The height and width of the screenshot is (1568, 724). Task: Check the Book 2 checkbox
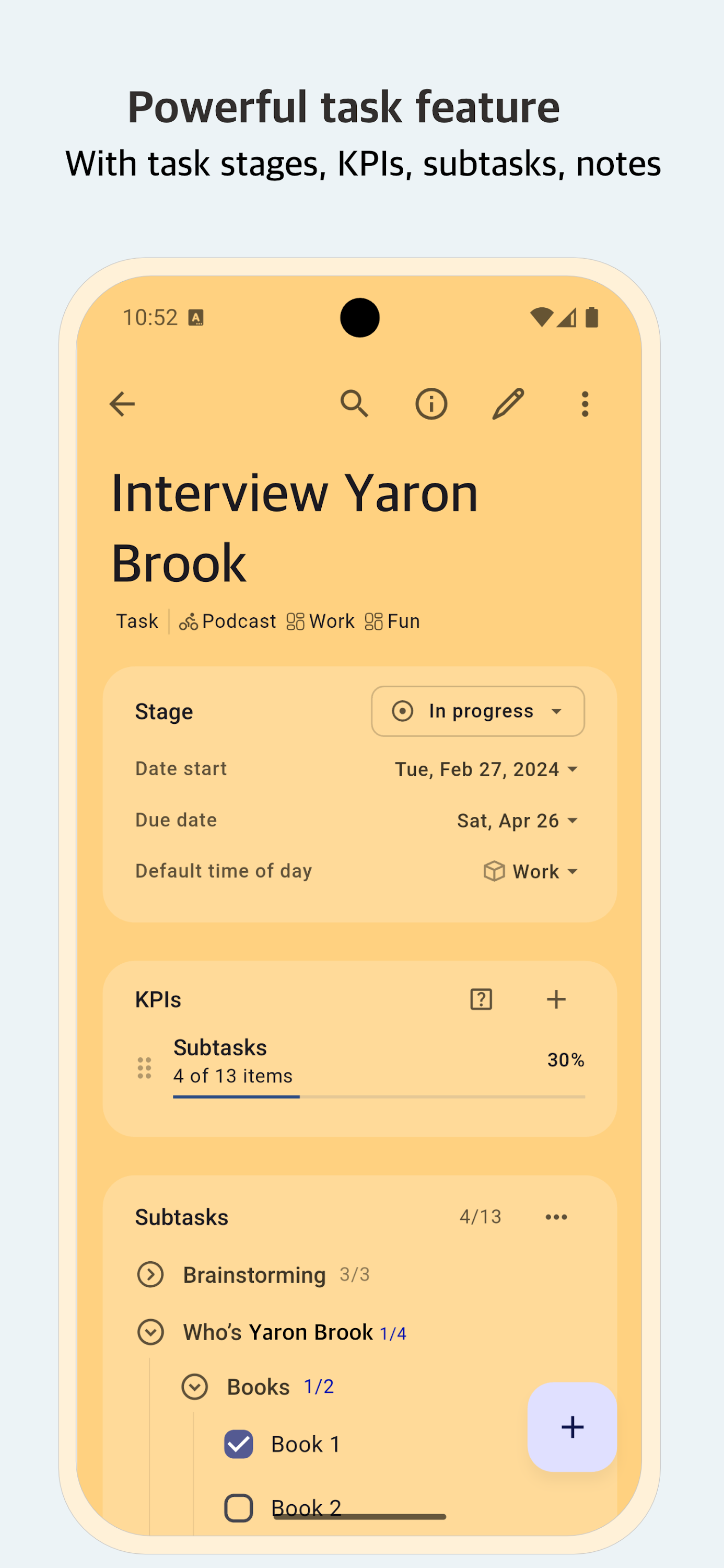(x=239, y=1508)
